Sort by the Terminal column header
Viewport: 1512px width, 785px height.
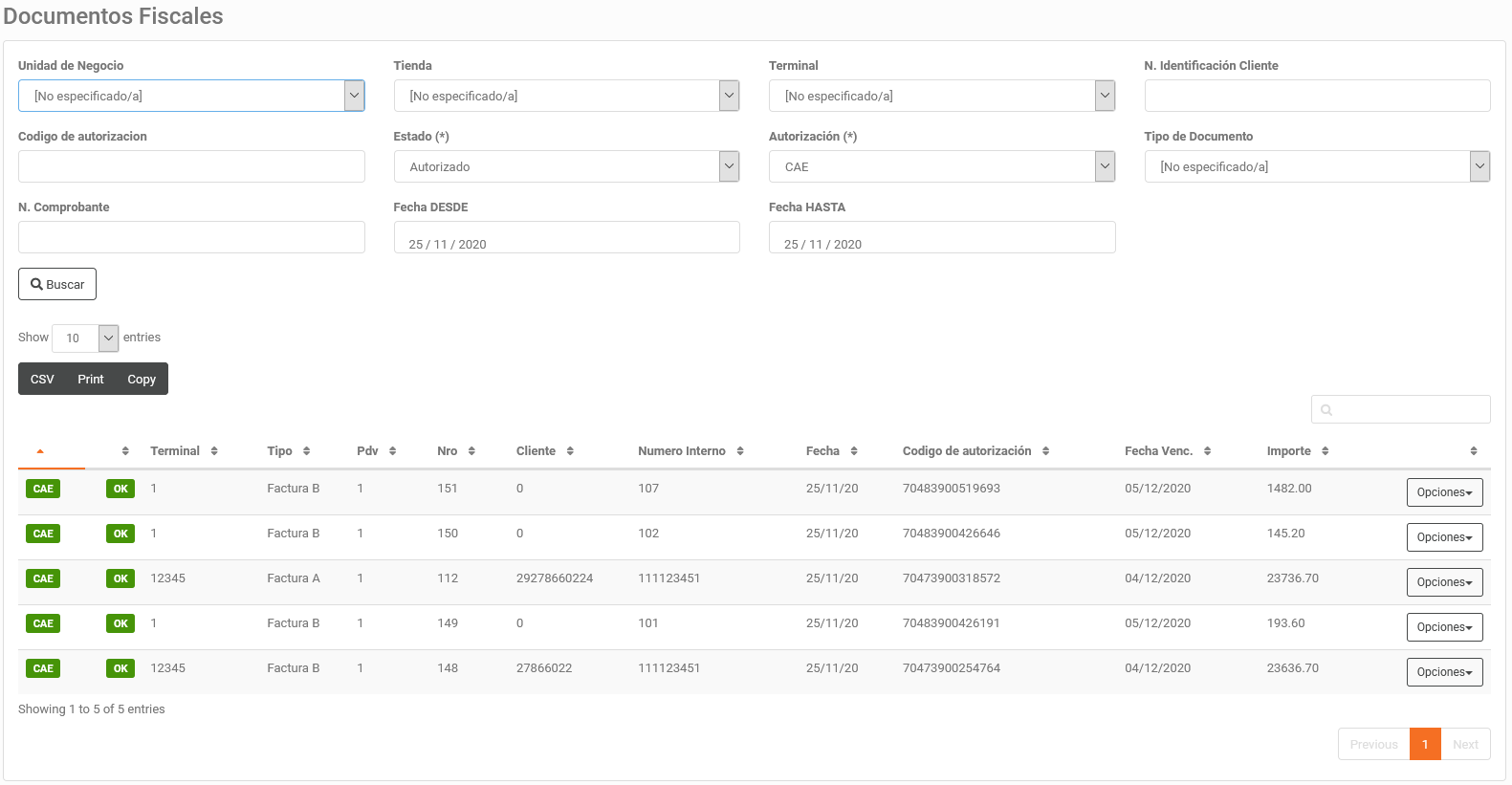(x=184, y=451)
